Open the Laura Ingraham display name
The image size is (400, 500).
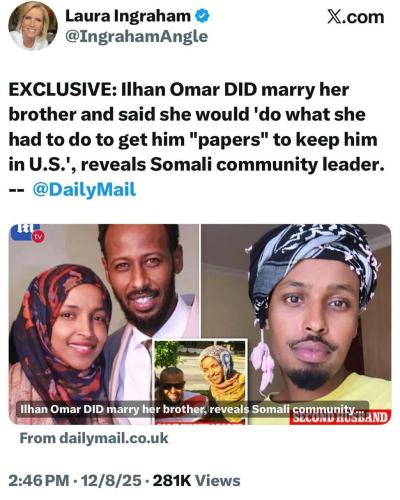[x=128, y=16]
